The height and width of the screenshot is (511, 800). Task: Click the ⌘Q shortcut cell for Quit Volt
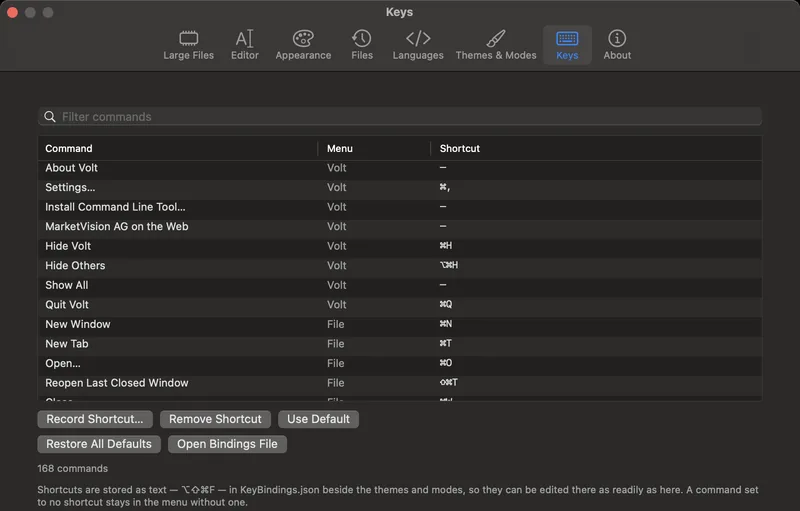click(446, 304)
